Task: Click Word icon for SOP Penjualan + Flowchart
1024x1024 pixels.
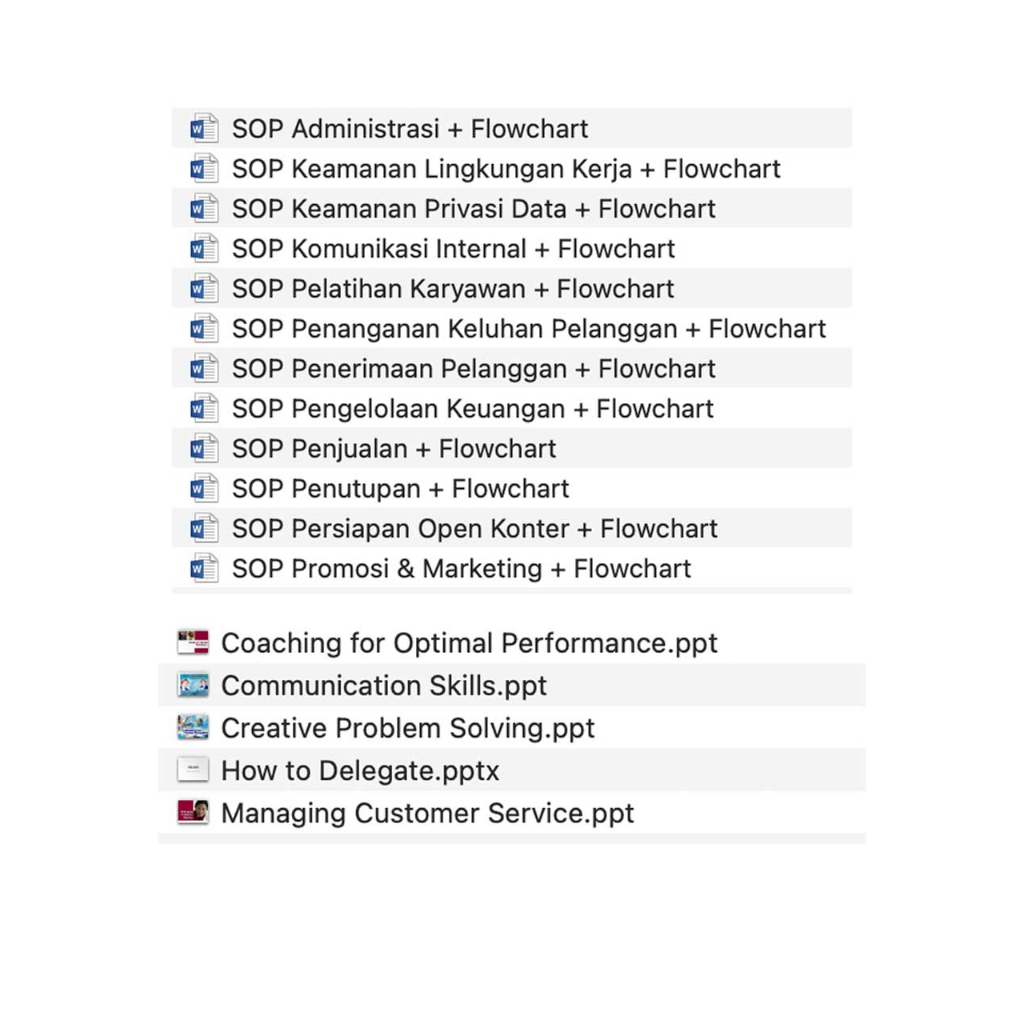Action: click(204, 448)
